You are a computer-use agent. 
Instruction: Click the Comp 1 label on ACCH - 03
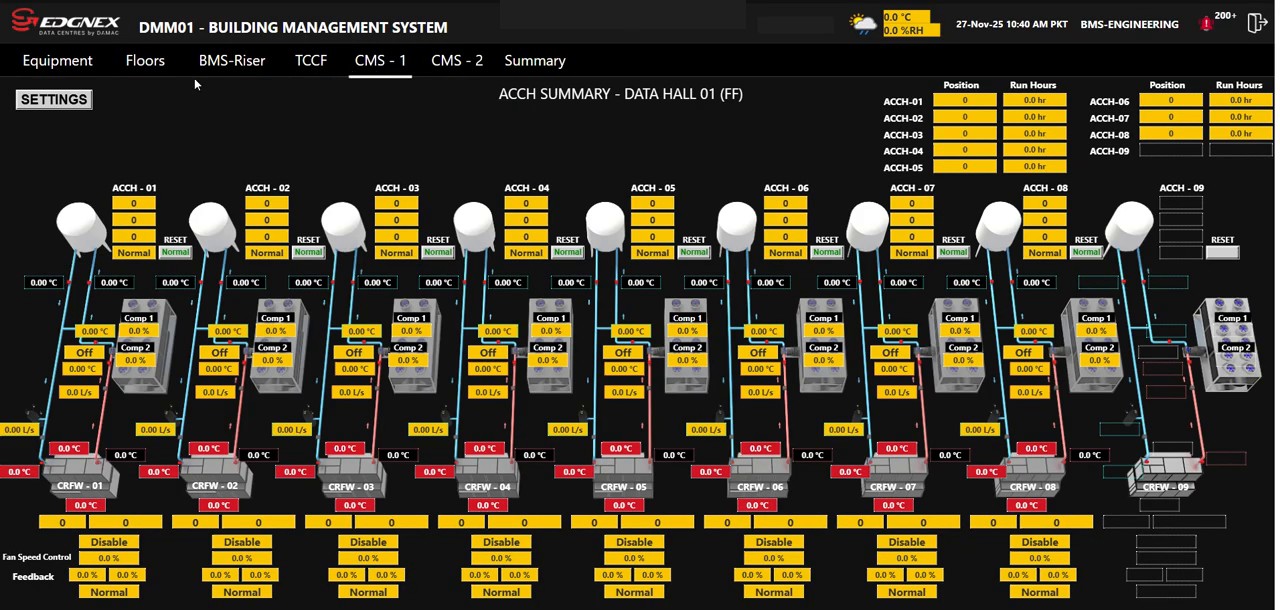[x=409, y=318]
